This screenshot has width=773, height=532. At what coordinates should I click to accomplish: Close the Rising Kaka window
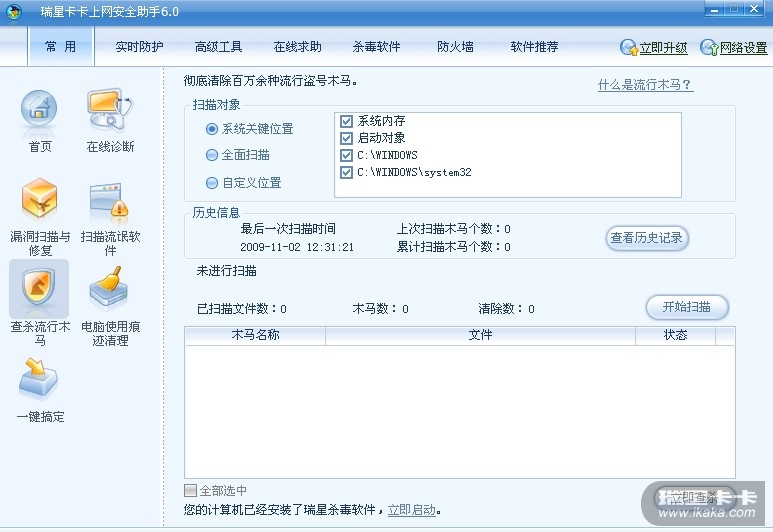pos(754,9)
